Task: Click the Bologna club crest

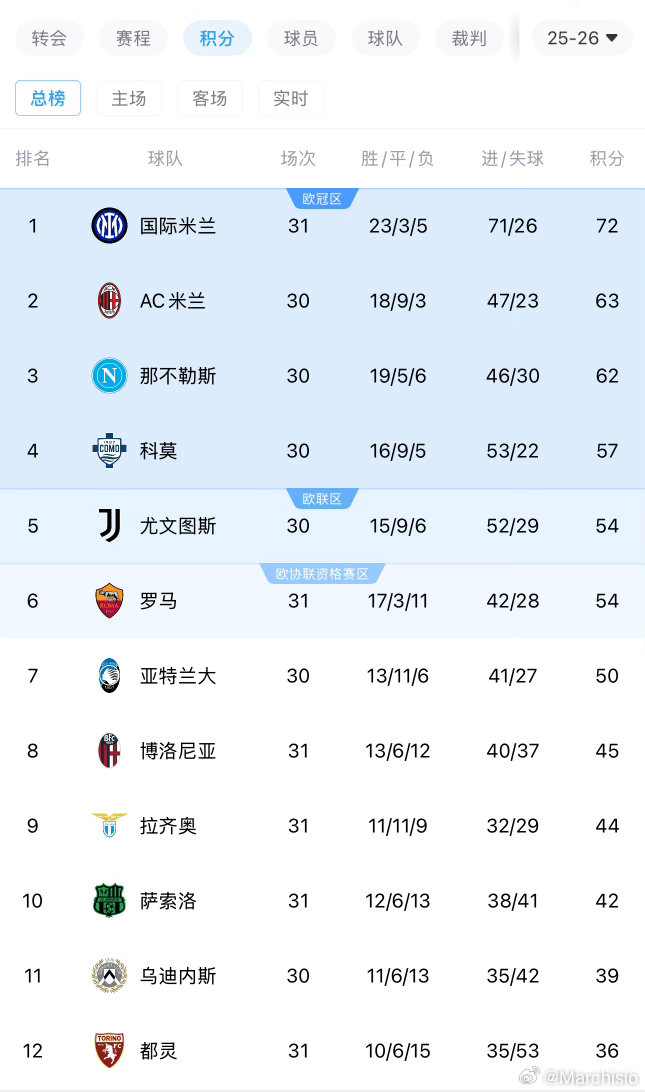Action: point(109,750)
